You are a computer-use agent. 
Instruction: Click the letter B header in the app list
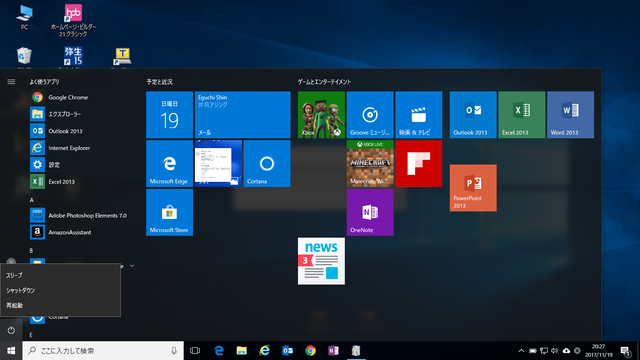point(31,251)
